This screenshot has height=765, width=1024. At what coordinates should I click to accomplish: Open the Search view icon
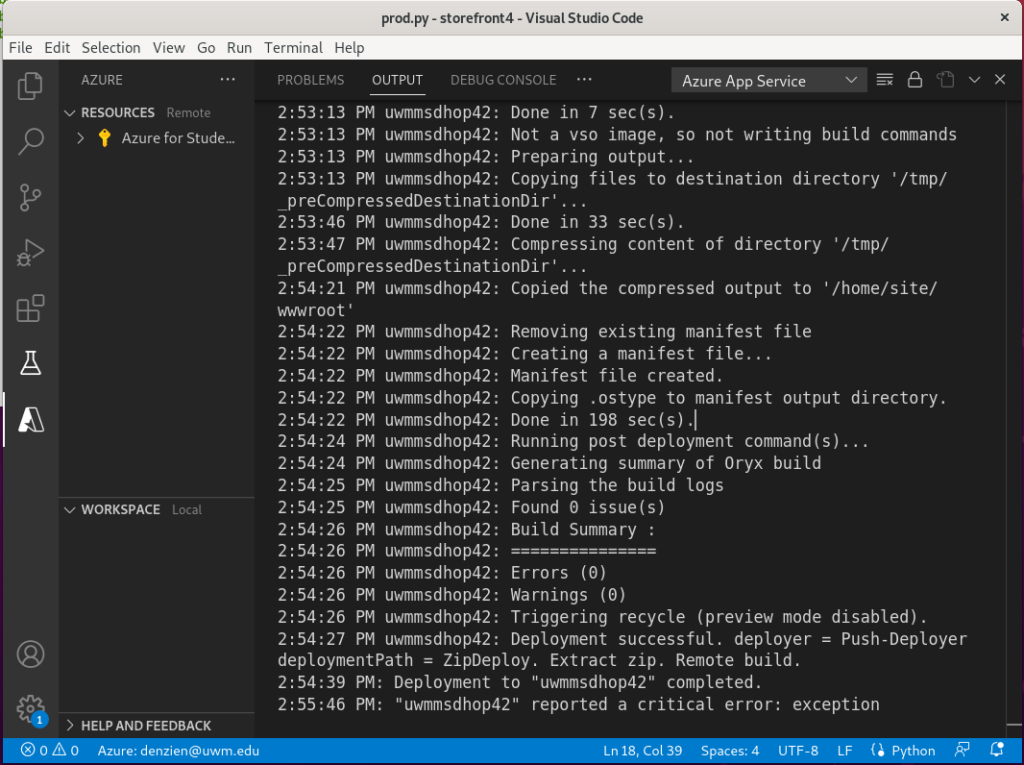pyautogui.click(x=30, y=140)
